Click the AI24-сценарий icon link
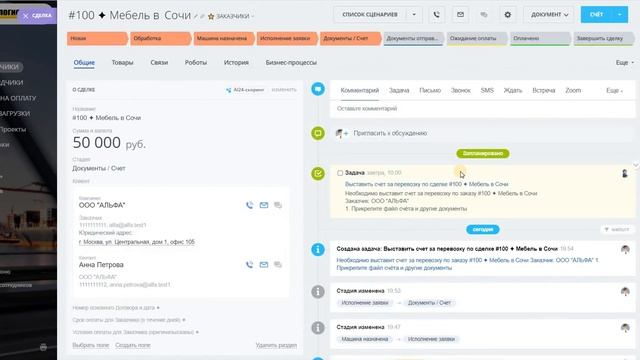Image resolution: width=640 pixels, height=360 pixels. pyautogui.click(x=245, y=90)
